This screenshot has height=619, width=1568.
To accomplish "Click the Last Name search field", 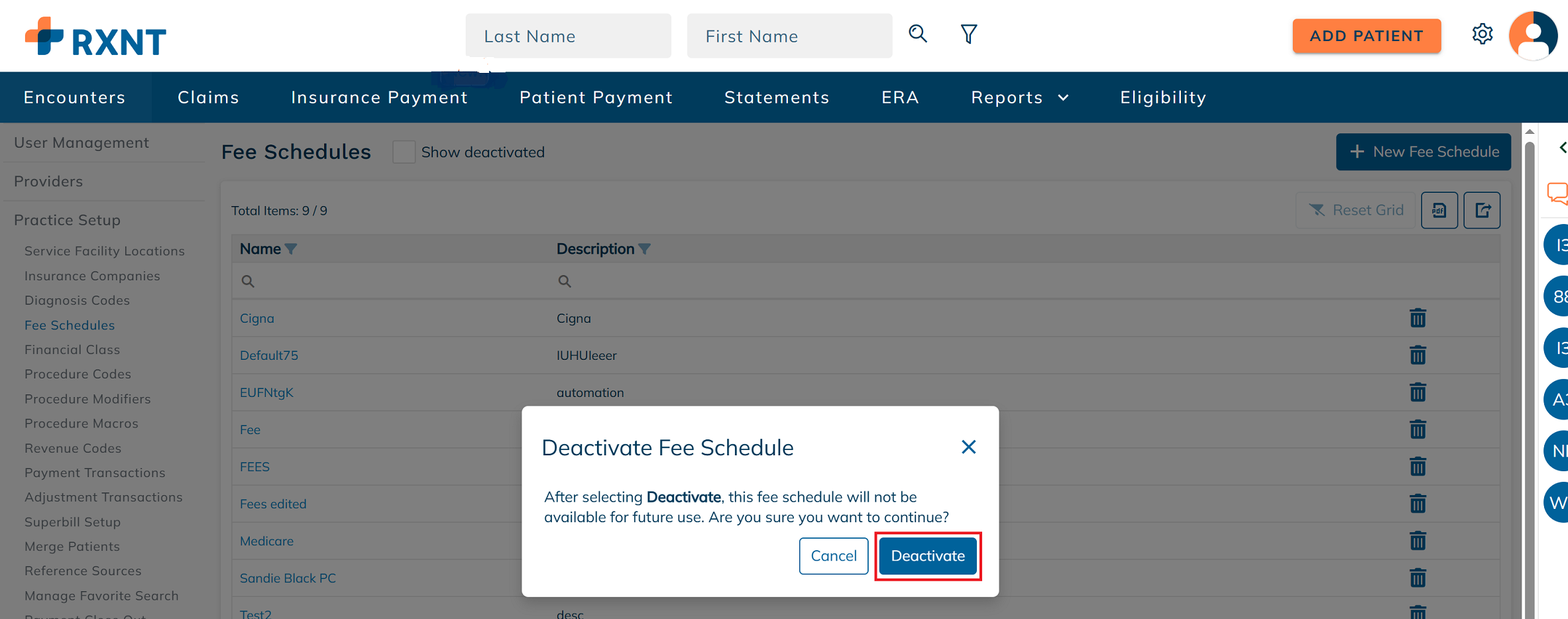I will (568, 36).
